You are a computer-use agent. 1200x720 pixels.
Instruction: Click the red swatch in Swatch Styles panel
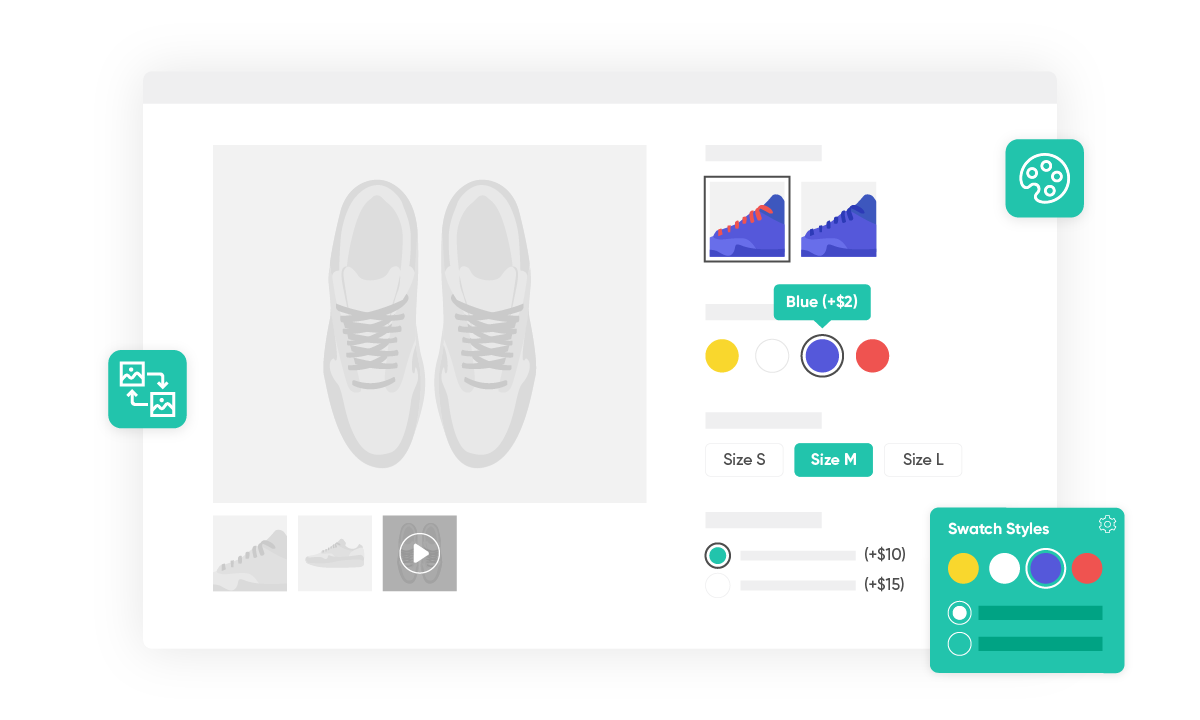(x=1086, y=568)
